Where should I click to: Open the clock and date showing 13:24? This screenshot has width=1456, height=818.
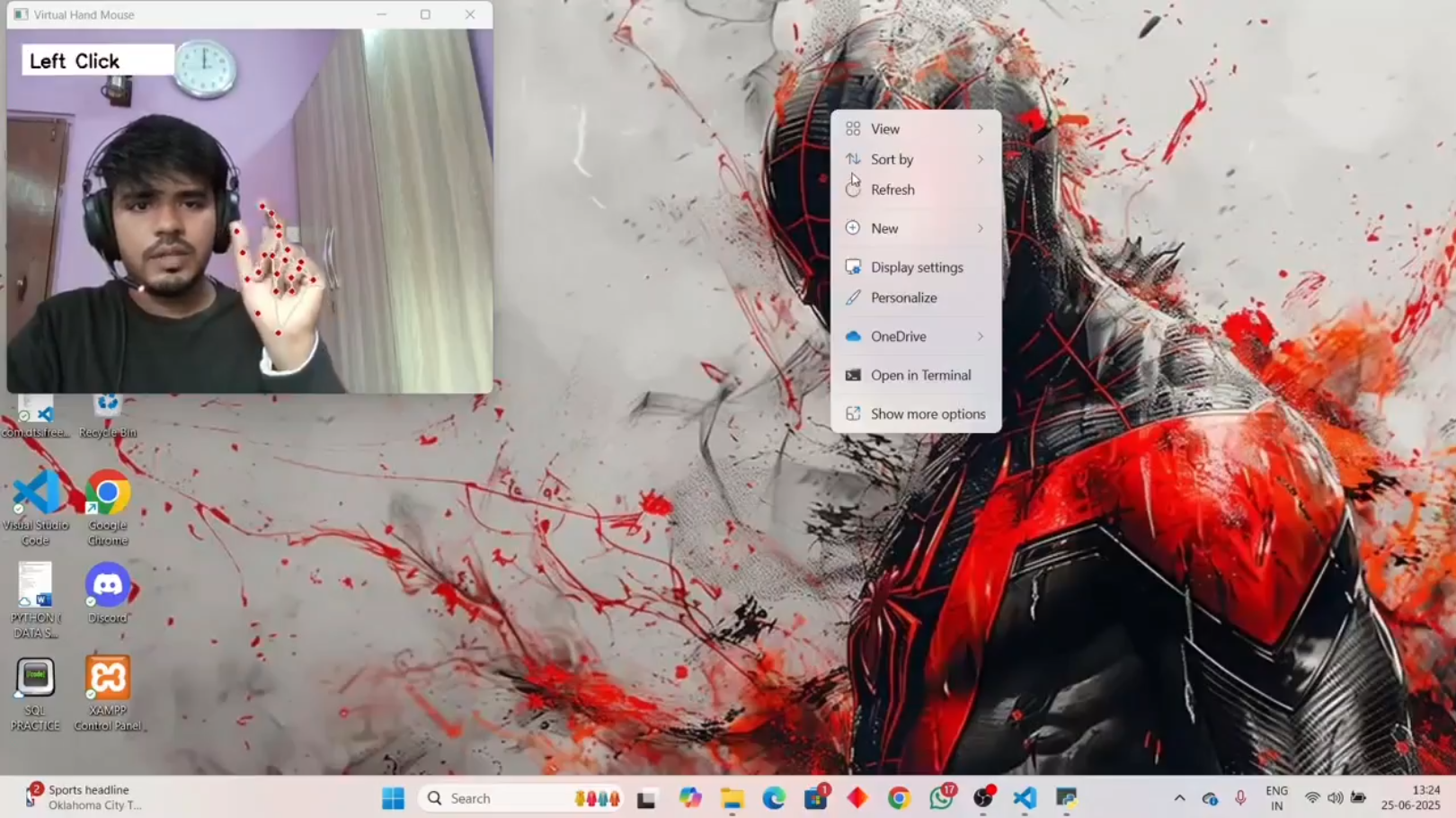click(1410, 798)
